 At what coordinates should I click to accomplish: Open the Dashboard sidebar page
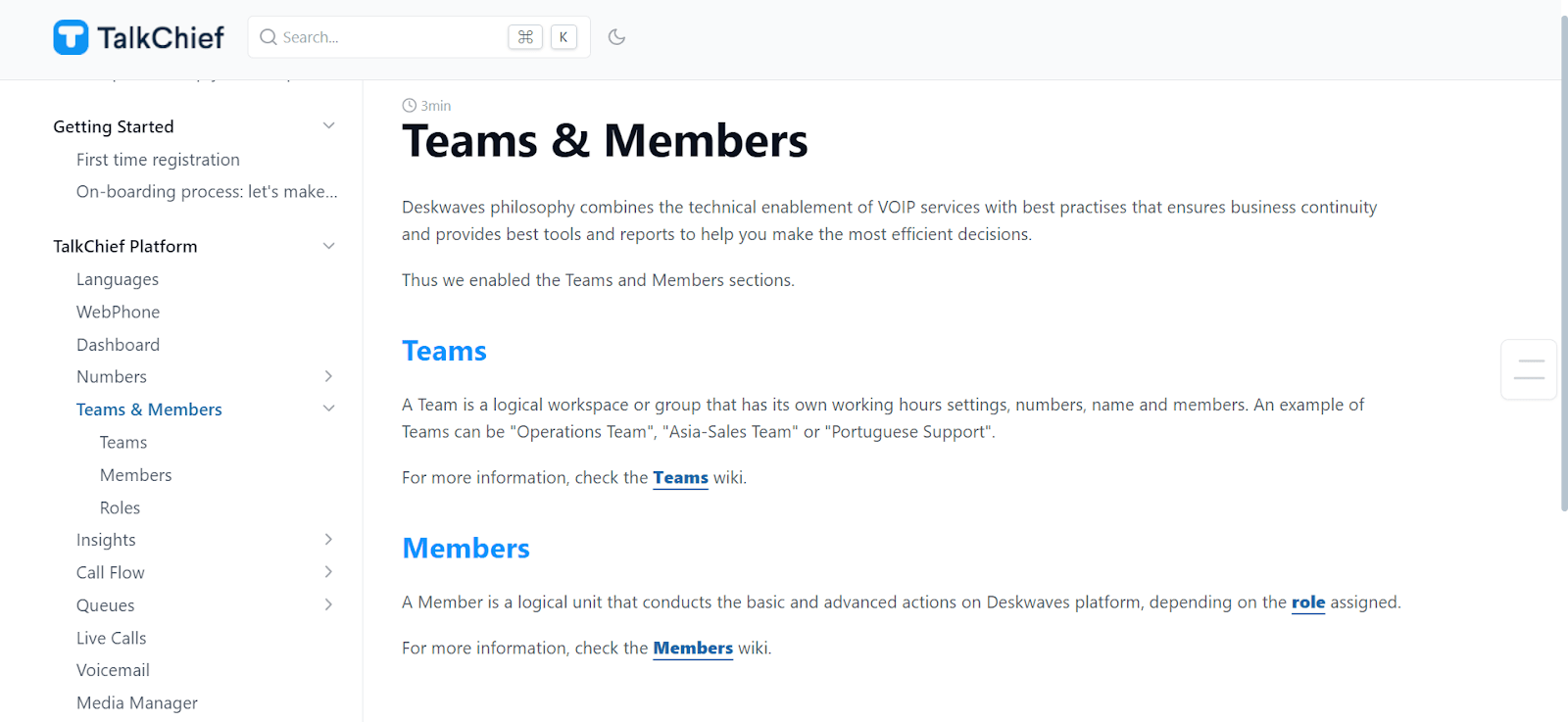click(118, 345)
